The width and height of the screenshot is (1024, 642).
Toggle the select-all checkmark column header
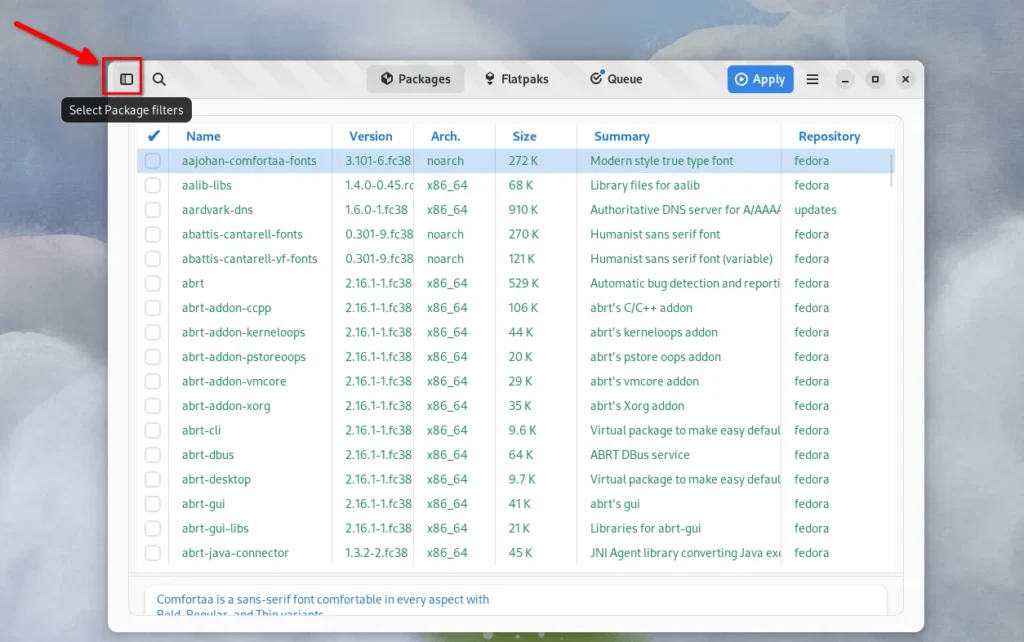coord(153,136)
